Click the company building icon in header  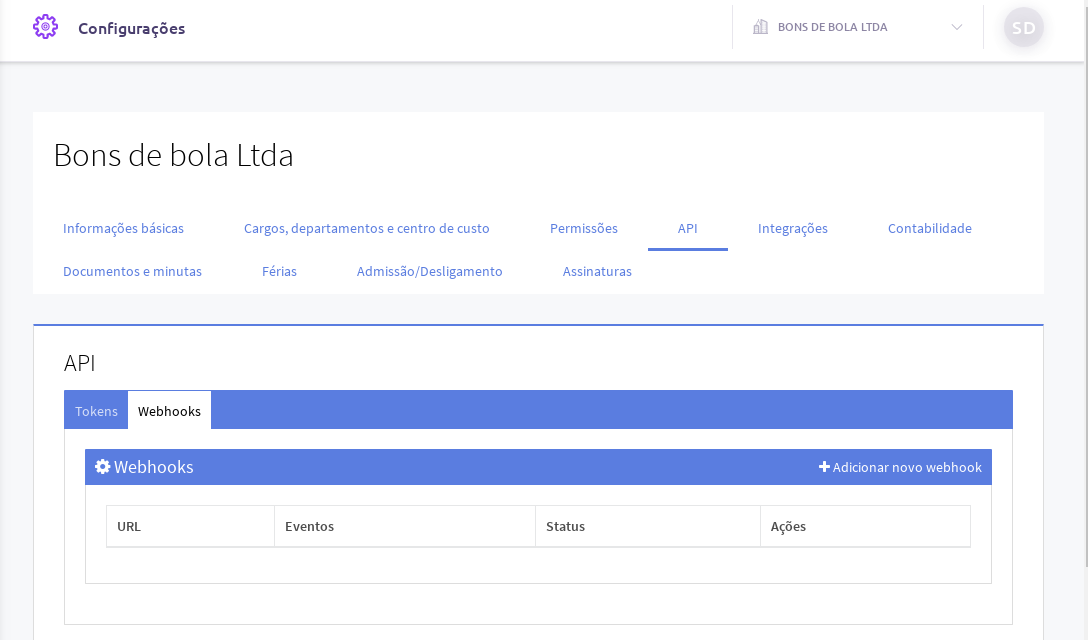[x=760, y=27]
